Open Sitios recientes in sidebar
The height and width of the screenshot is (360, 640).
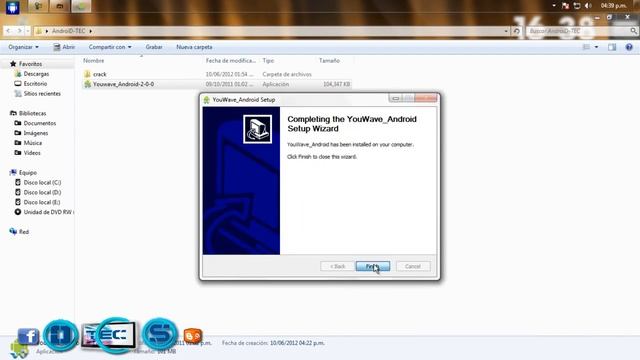point(42,93)
